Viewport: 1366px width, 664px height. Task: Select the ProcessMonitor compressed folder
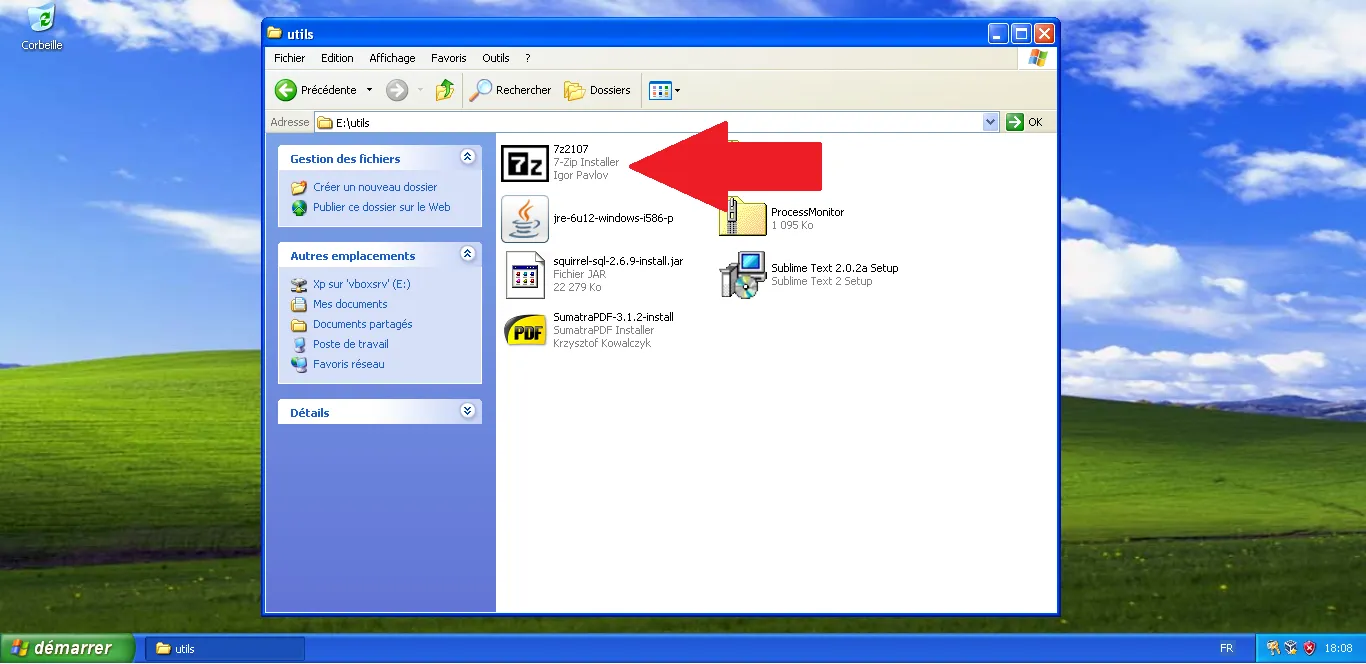click(x=741, y=218)
